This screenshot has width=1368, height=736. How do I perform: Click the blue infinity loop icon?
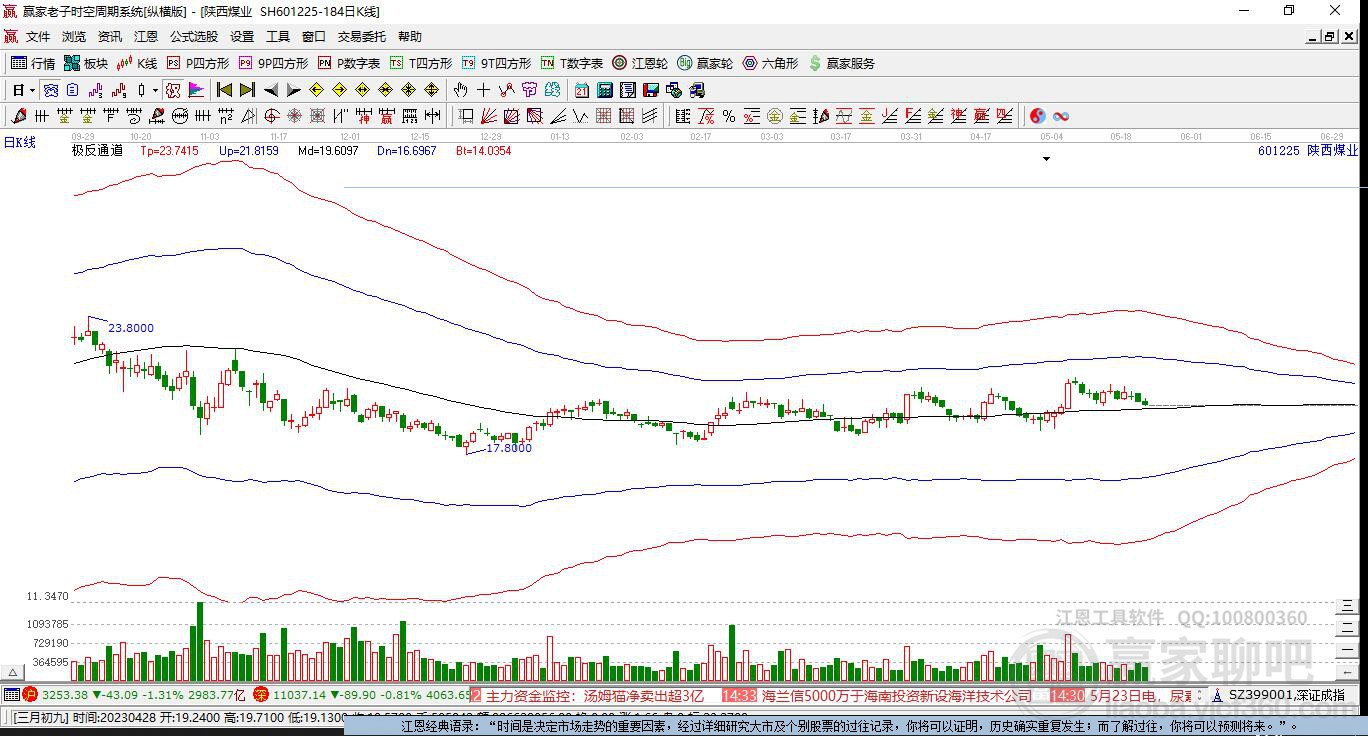point(1061,116)
